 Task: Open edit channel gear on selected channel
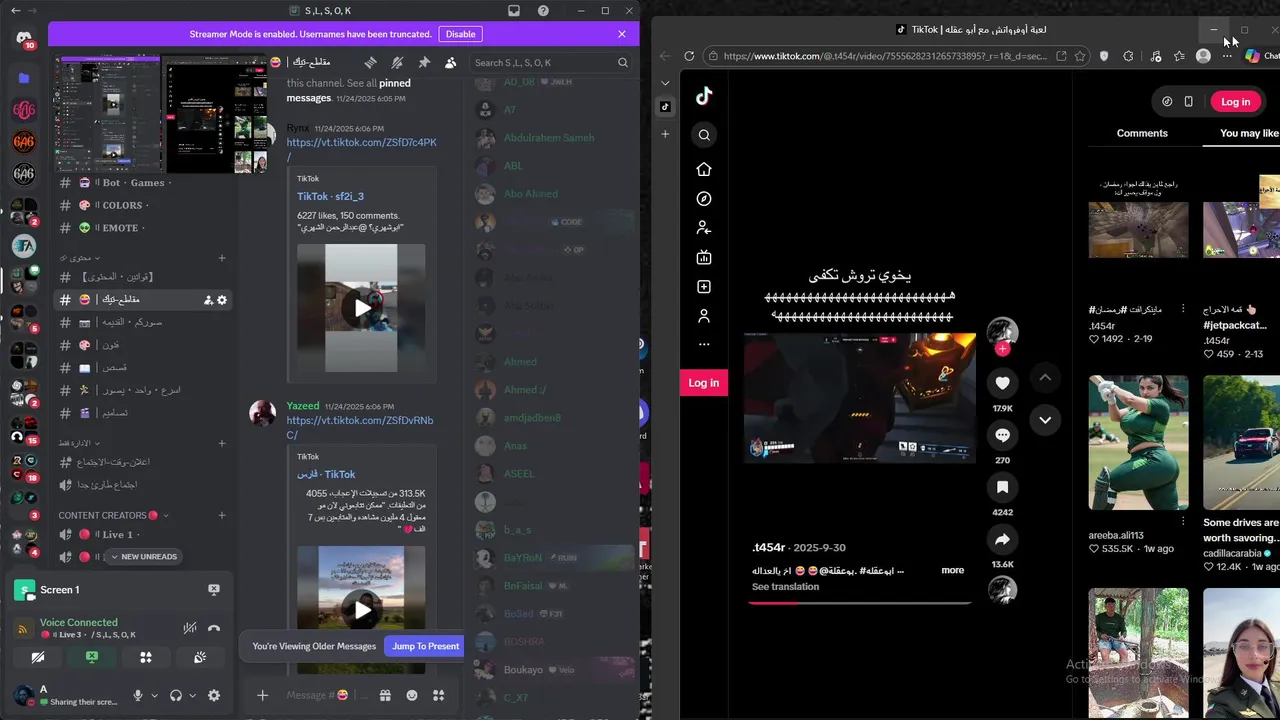(x=222, y=300)
